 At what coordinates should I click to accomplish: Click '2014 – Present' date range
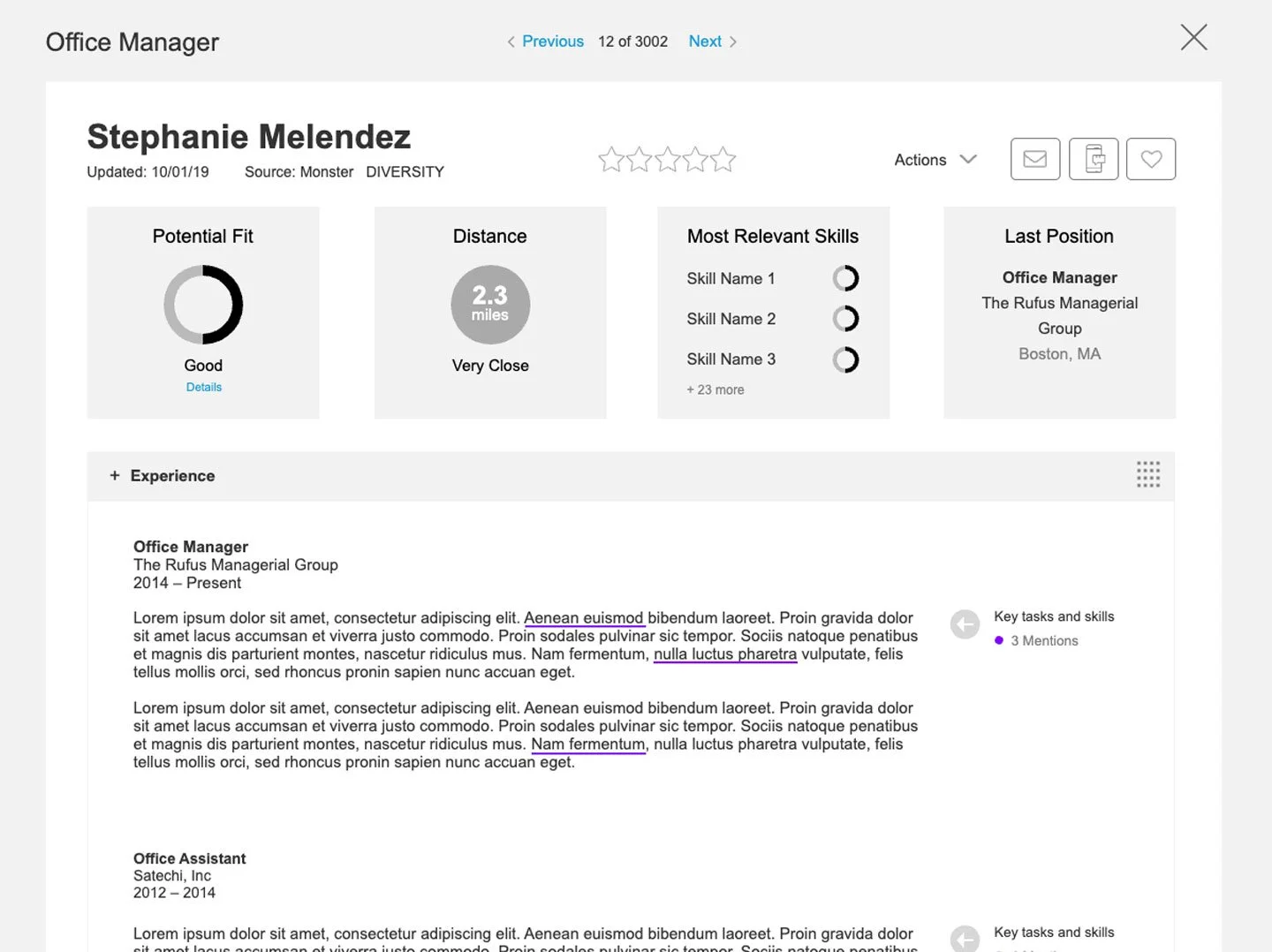click(187, 583)
